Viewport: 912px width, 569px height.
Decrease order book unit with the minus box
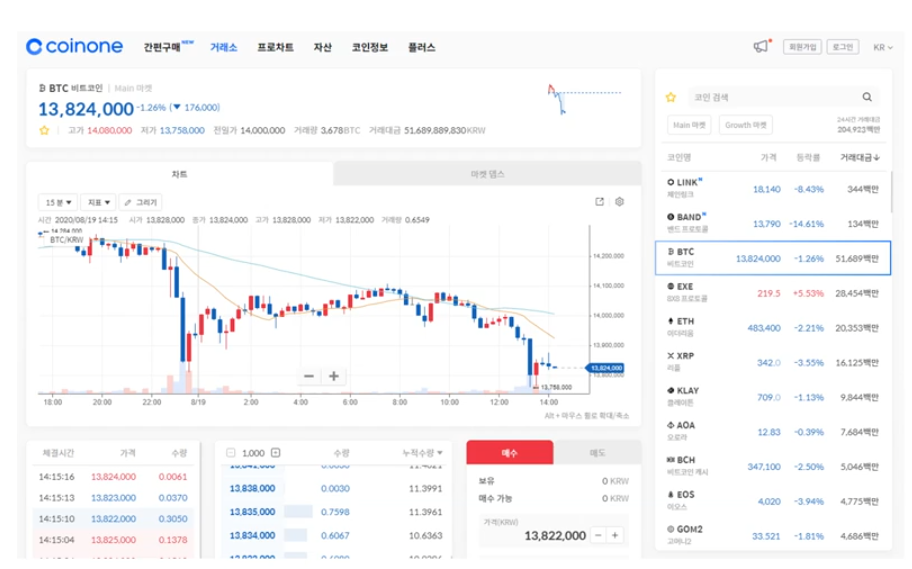tap(231, 453)
